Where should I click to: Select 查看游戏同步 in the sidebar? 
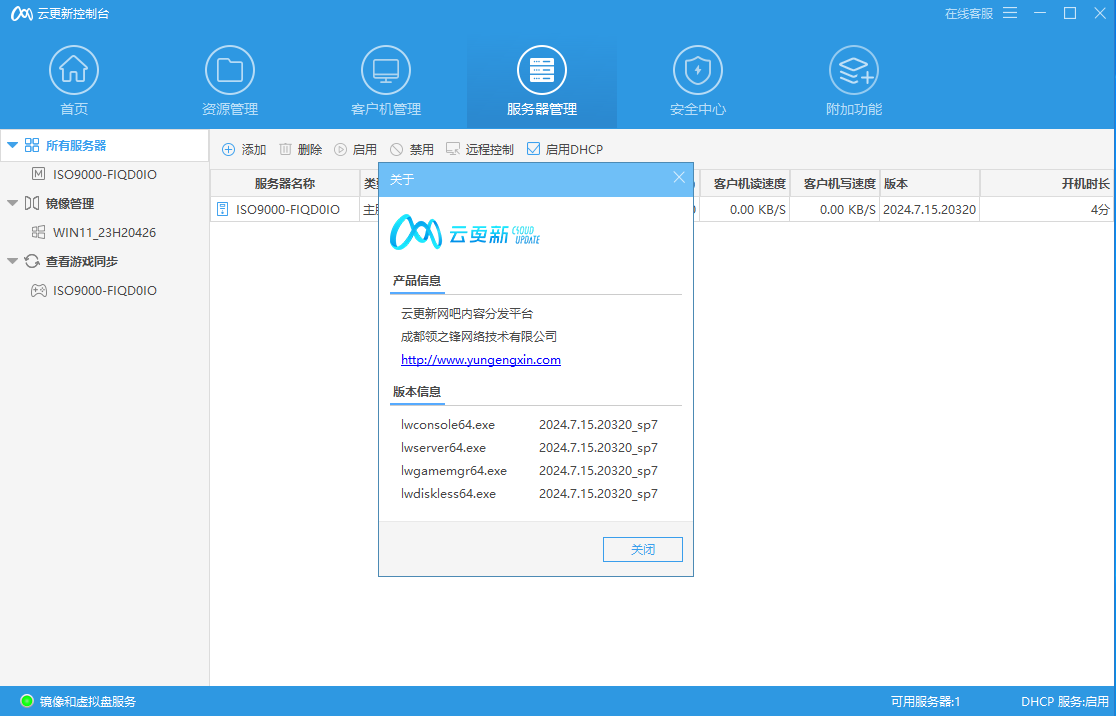tap(82, 261)
